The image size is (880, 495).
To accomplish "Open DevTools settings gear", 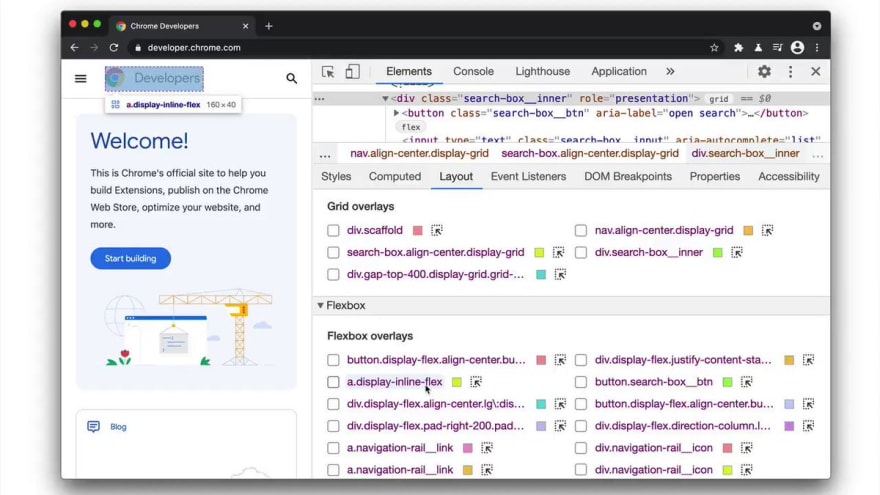I will (764, 72).
